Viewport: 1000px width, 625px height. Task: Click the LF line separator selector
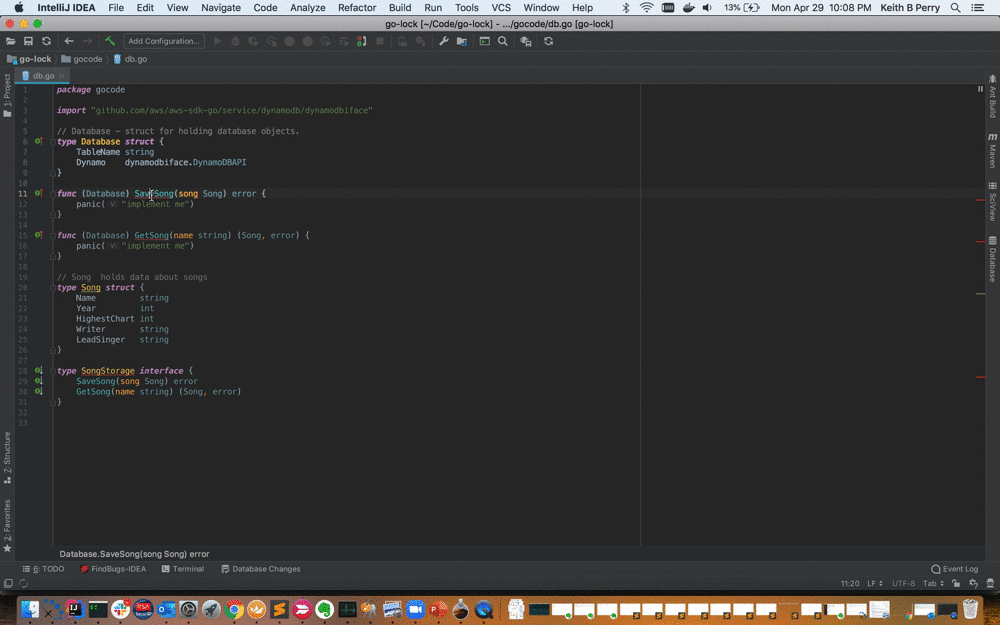[872, 583]
